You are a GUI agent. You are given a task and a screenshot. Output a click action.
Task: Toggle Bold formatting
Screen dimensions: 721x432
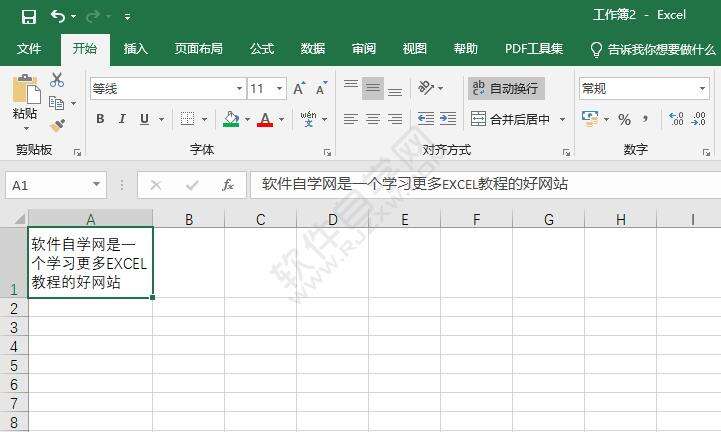(100, 119)
